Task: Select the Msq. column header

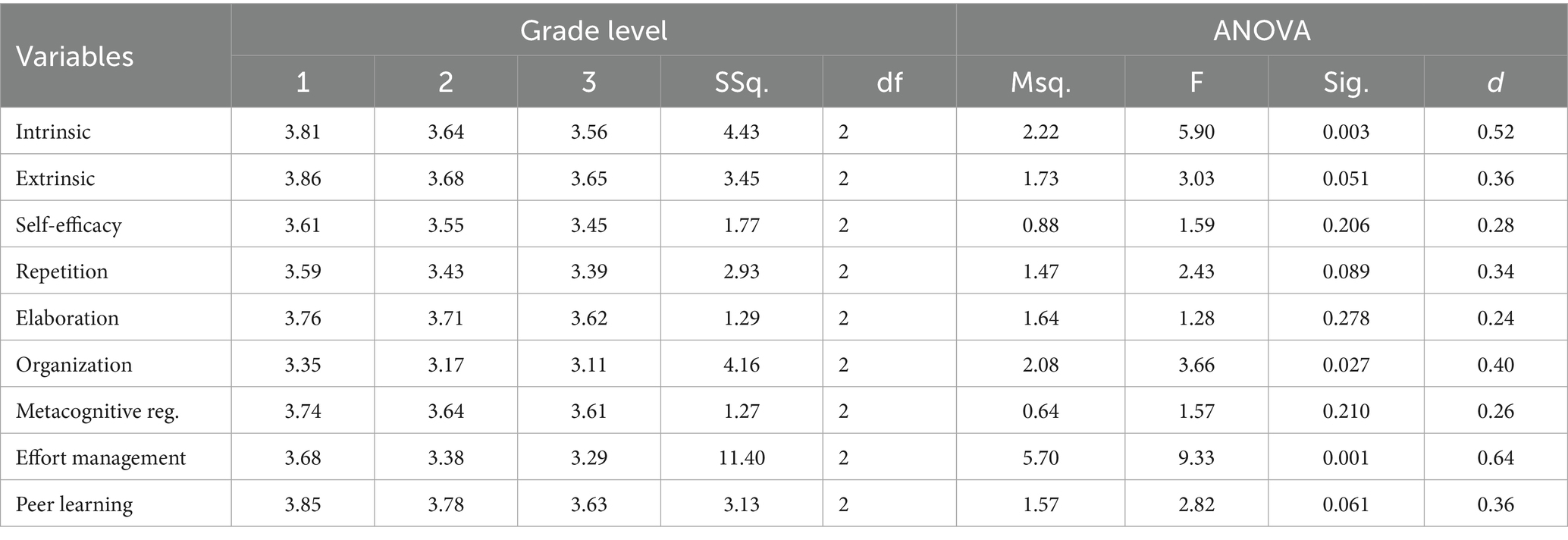Action: (x=1040, y=82)
